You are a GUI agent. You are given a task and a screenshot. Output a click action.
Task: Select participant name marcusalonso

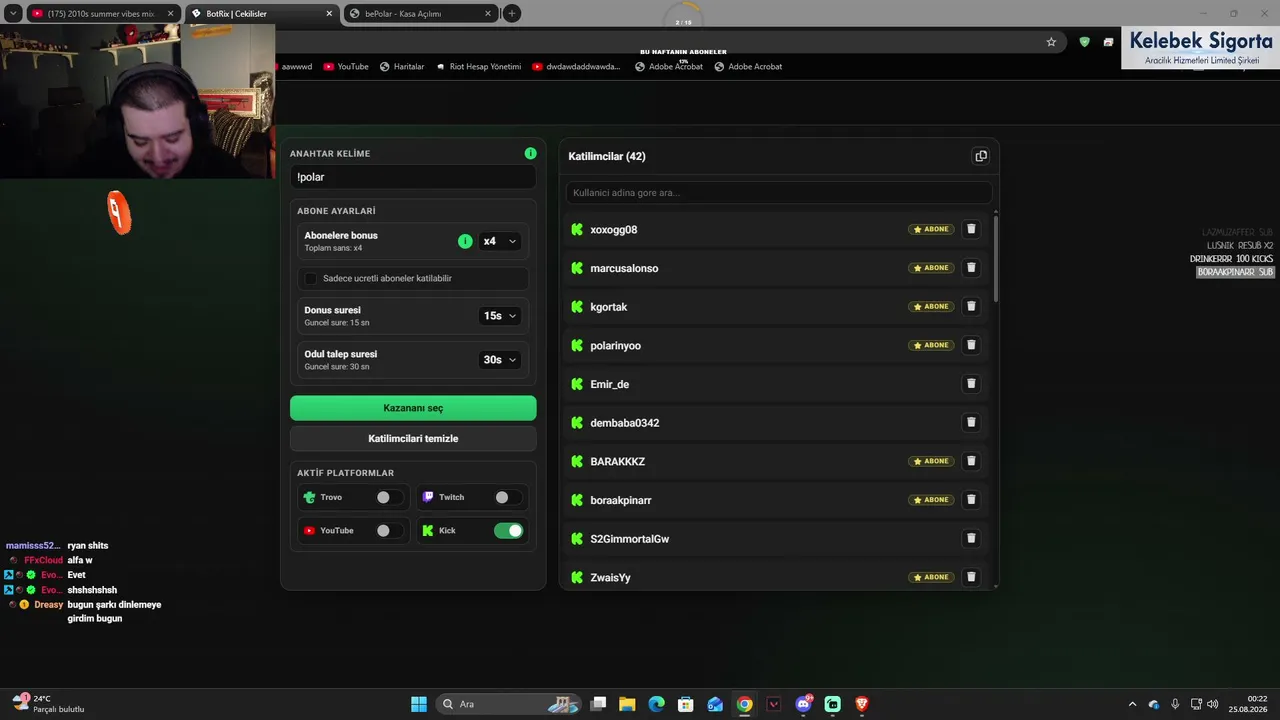point(624,268)
